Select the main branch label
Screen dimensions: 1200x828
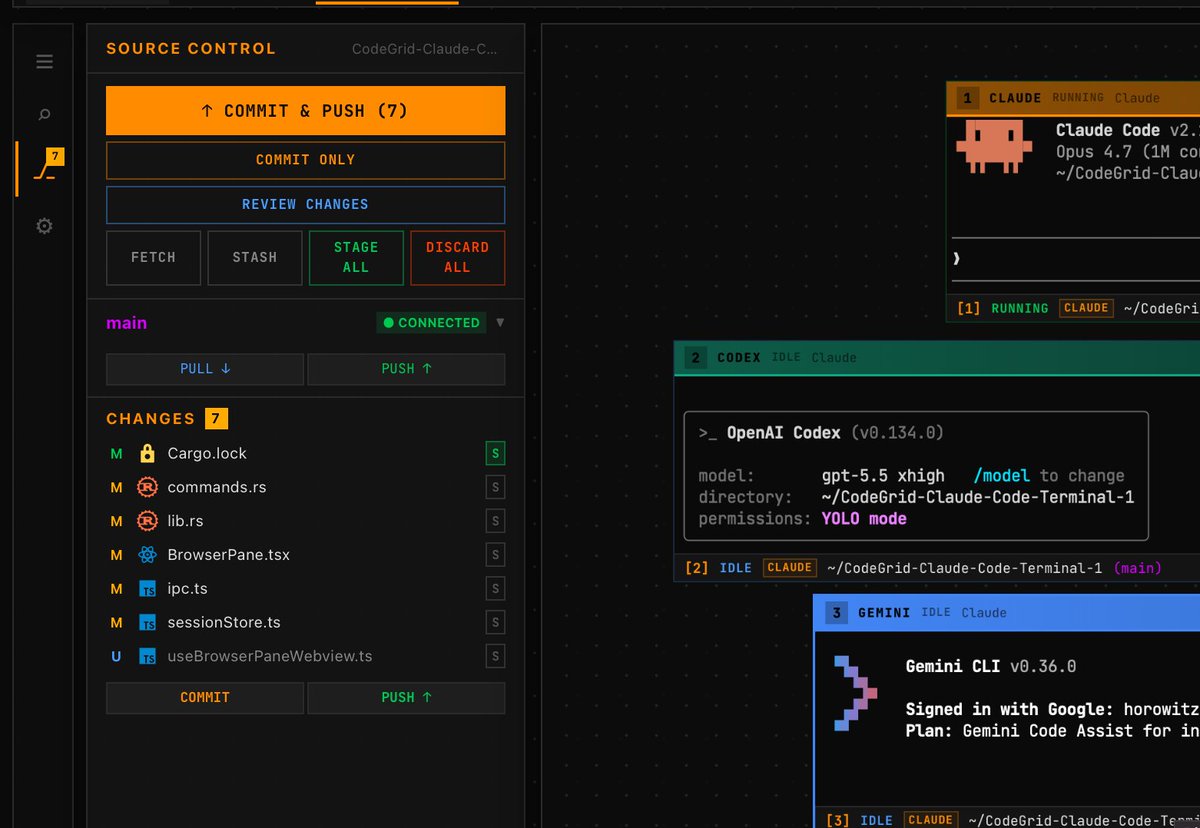[127, 323]
